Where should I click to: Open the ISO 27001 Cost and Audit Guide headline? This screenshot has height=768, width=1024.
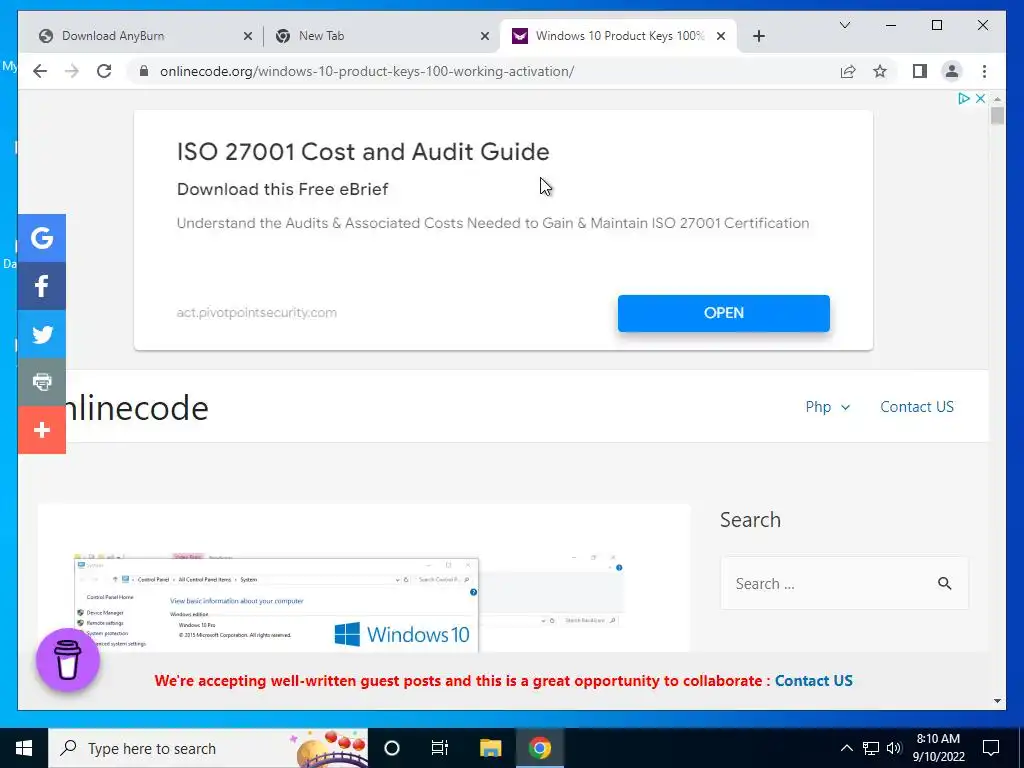(363, 152)
